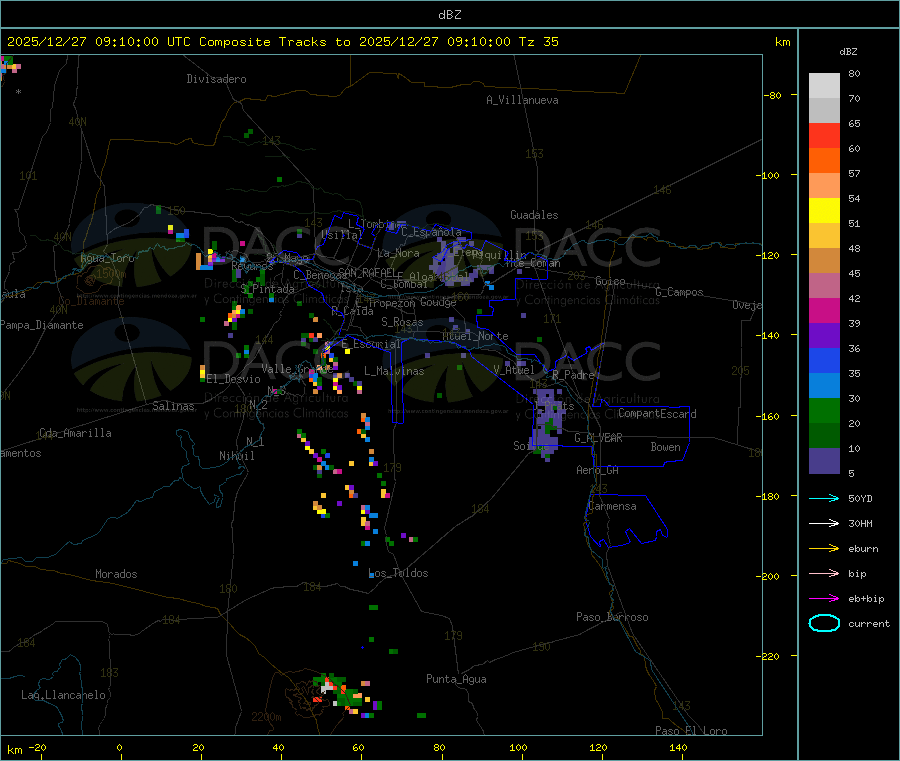Click the Morados map label
The image size is (900, 761).
116,574
